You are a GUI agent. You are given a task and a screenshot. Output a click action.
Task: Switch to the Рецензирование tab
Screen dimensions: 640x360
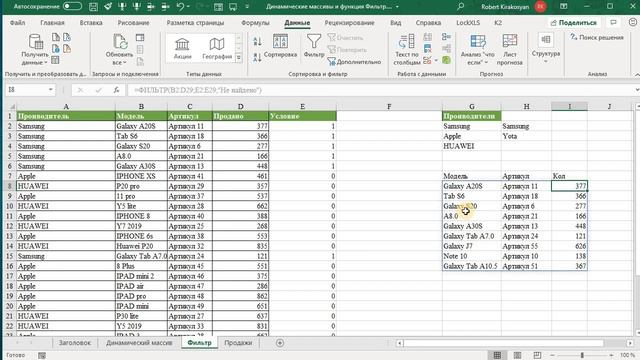(x=349, y=23)
